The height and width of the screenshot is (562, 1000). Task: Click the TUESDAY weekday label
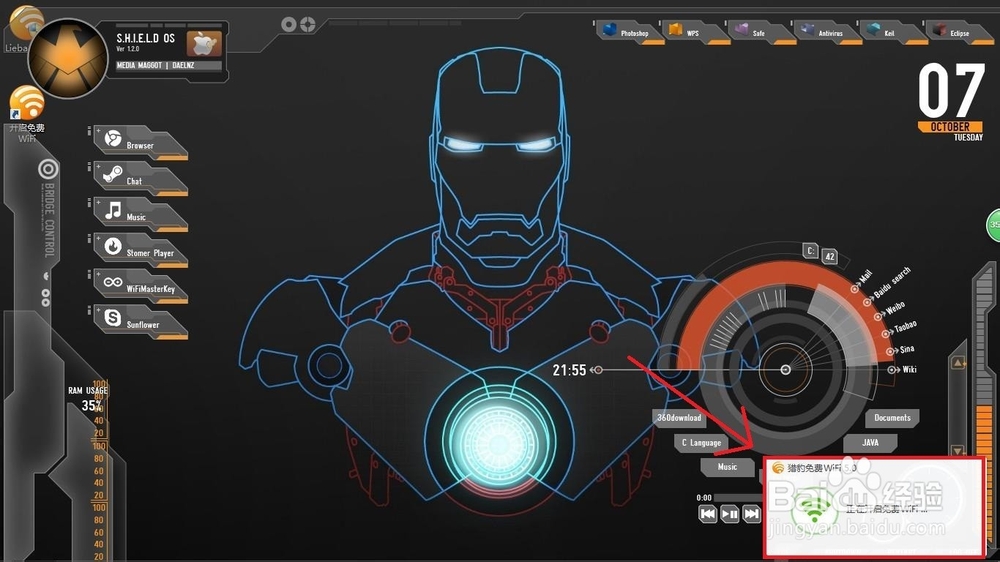click(968, 137)
